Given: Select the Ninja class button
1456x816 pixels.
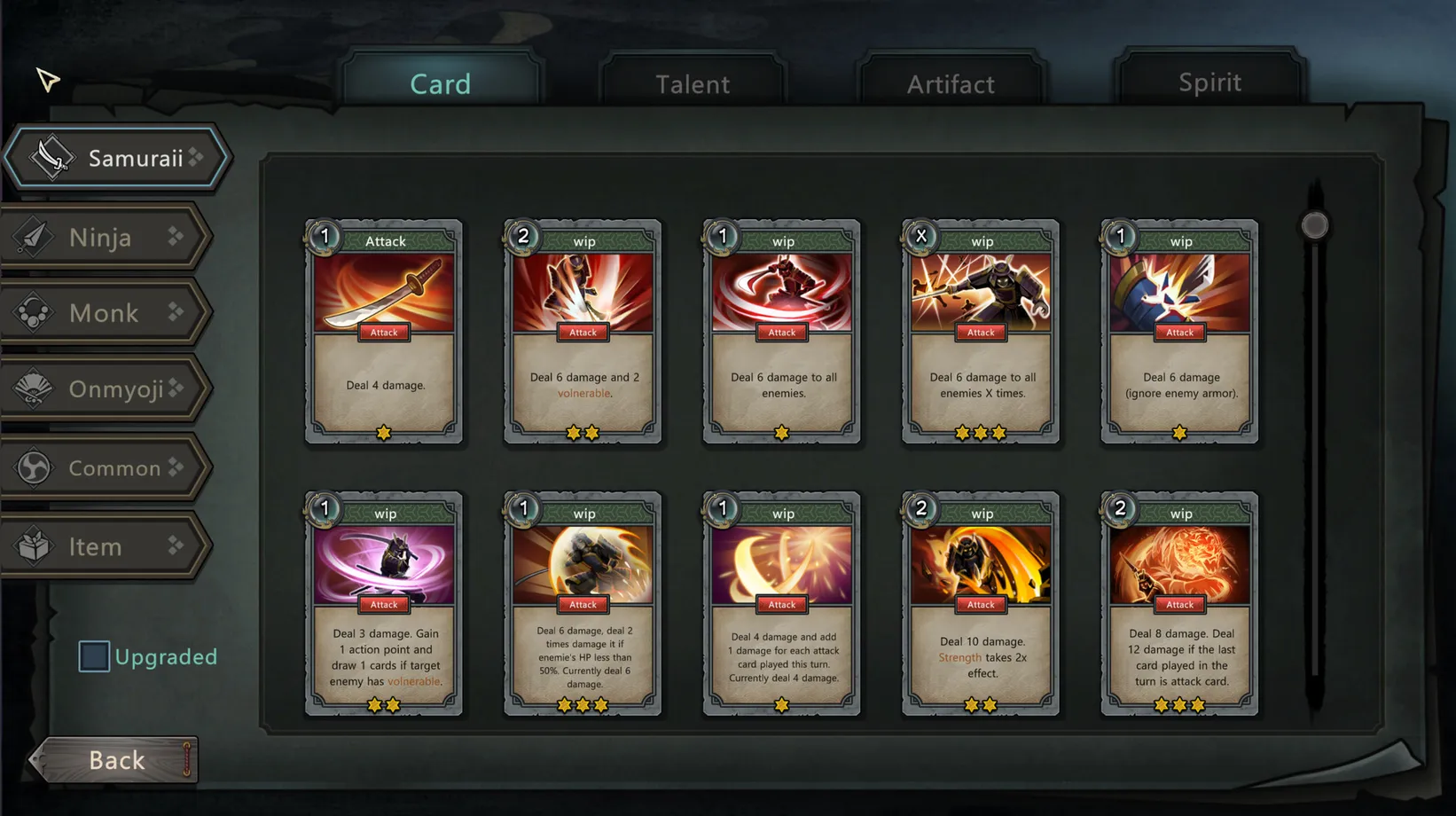Looking at the screenshot, I should [106, 237].
